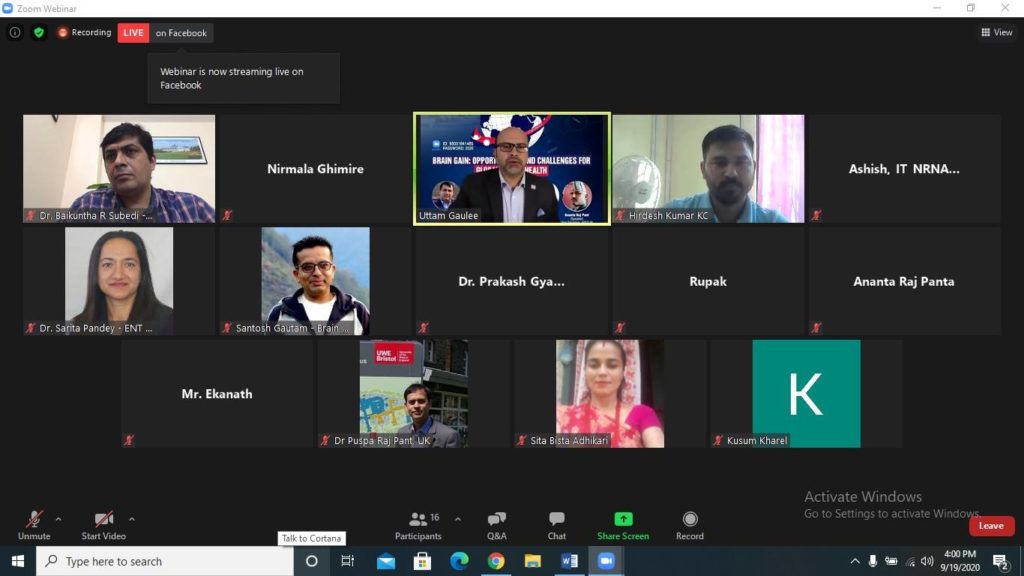Expand audio options arrow beside Unmute

(58, 520)
